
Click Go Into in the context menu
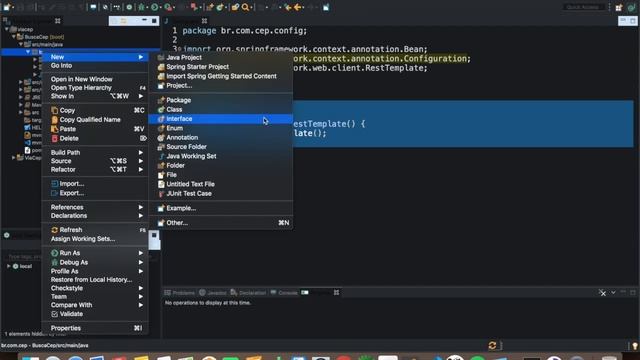click(x=95, y=66)
